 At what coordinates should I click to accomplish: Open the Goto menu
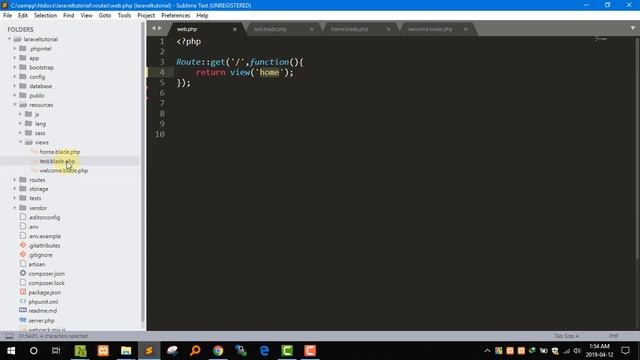(105, 16)
